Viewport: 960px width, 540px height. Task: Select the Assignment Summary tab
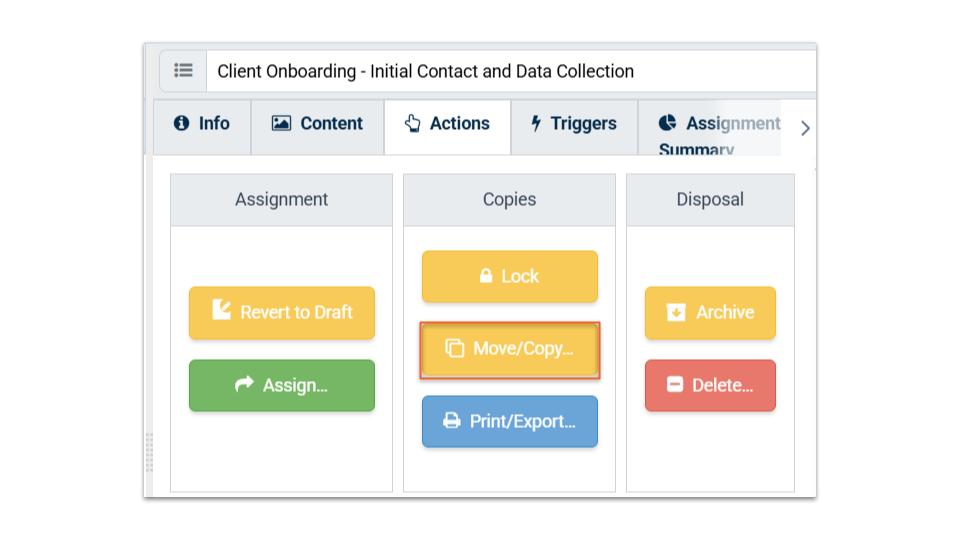[718, 128]
